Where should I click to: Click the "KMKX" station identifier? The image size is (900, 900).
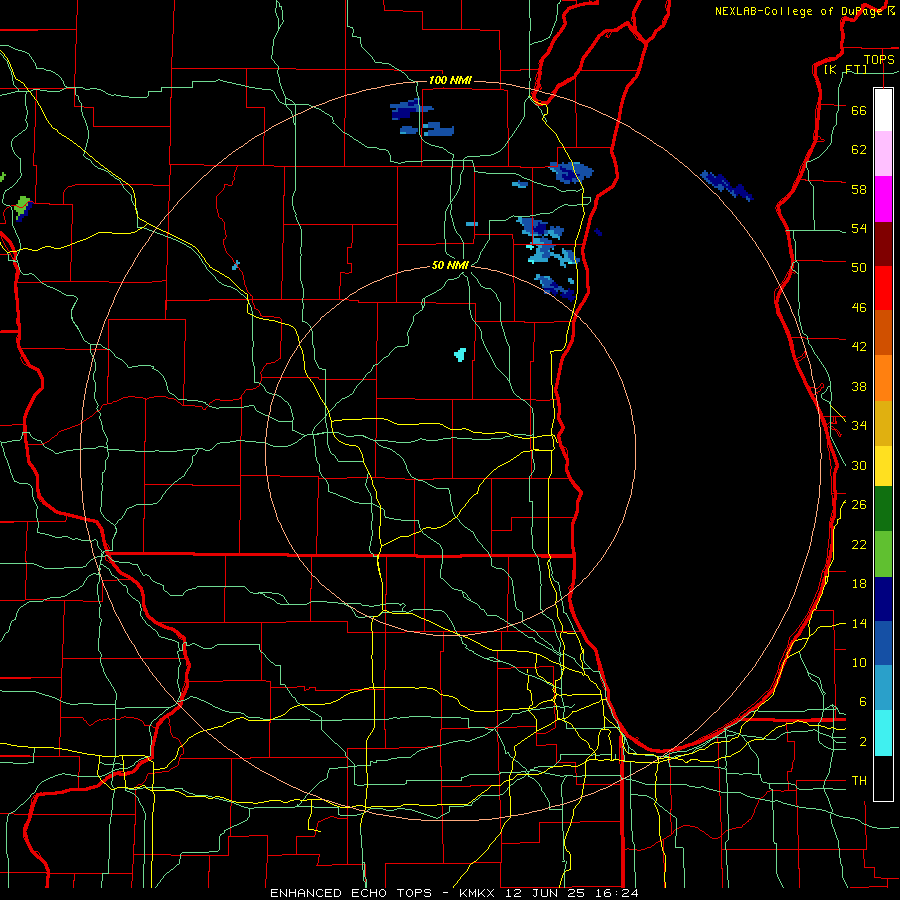tap(479, 893)
